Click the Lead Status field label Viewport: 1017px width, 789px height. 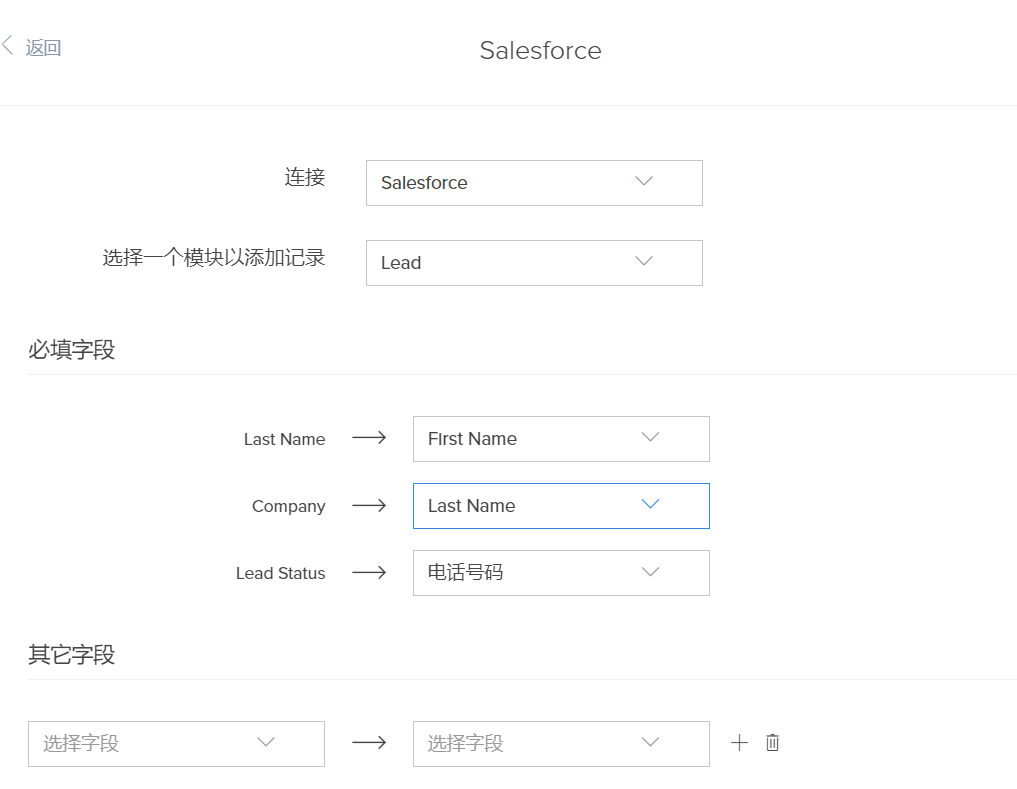pos(280,574)
